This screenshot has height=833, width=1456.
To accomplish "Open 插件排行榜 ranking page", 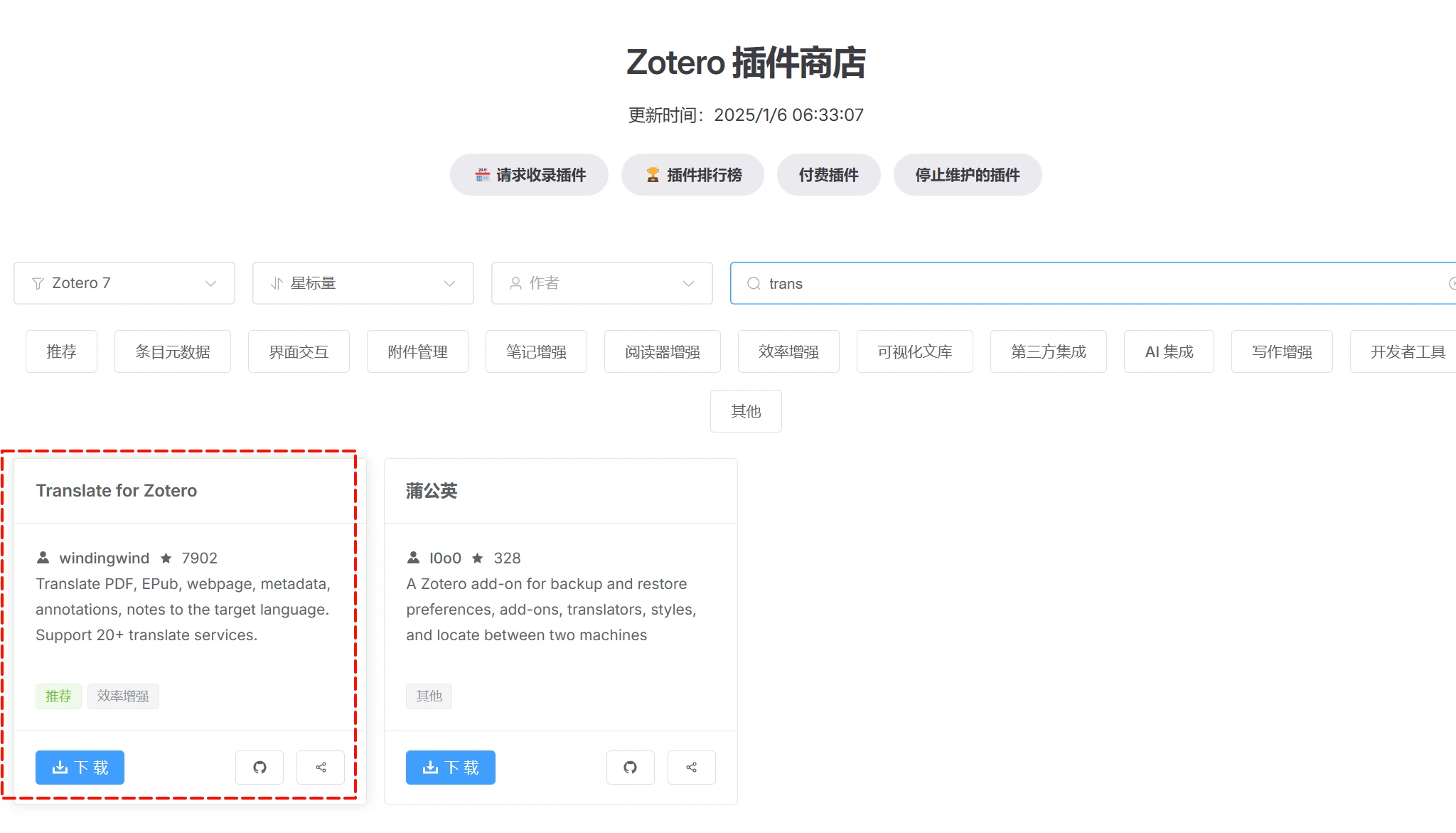I will click(x=692, y=175).
